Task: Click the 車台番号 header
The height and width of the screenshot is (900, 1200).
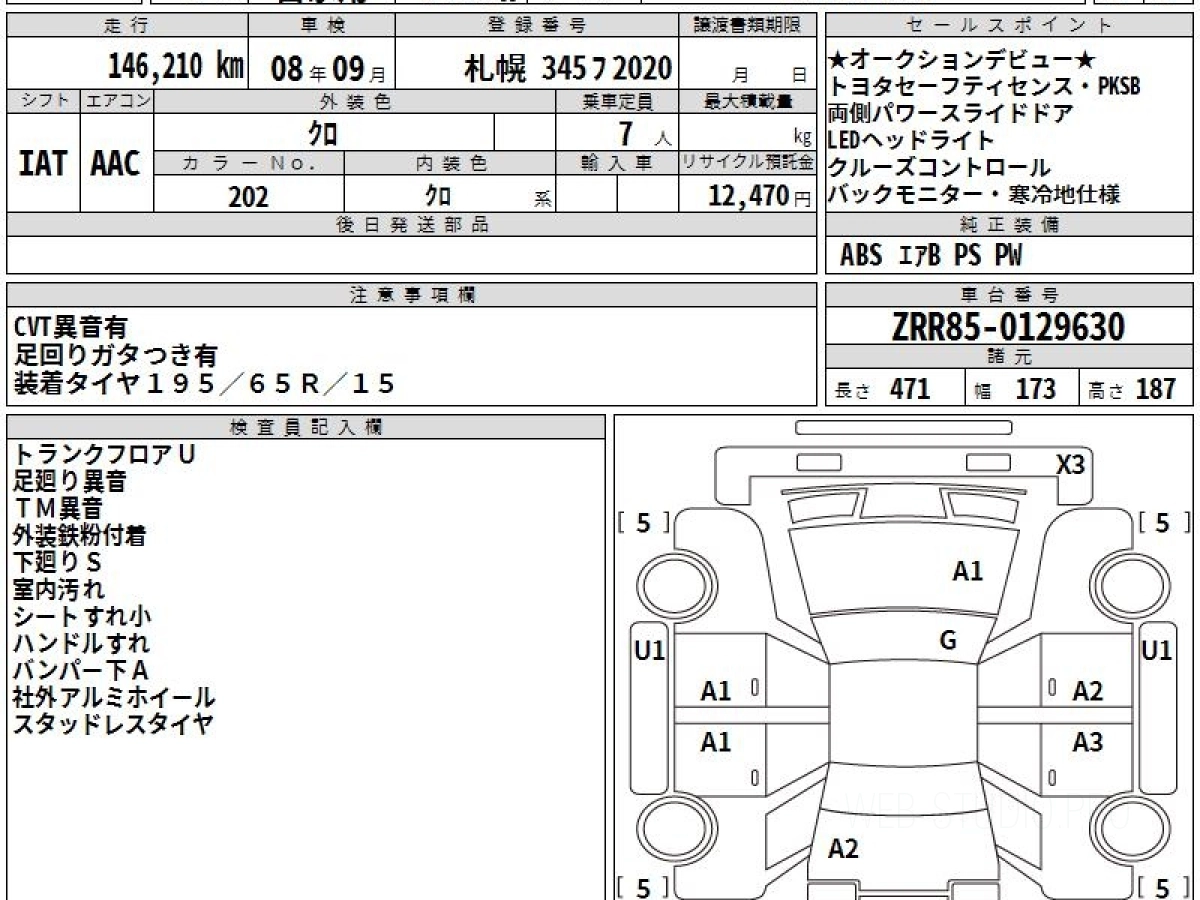Action: click(1008, 295)
